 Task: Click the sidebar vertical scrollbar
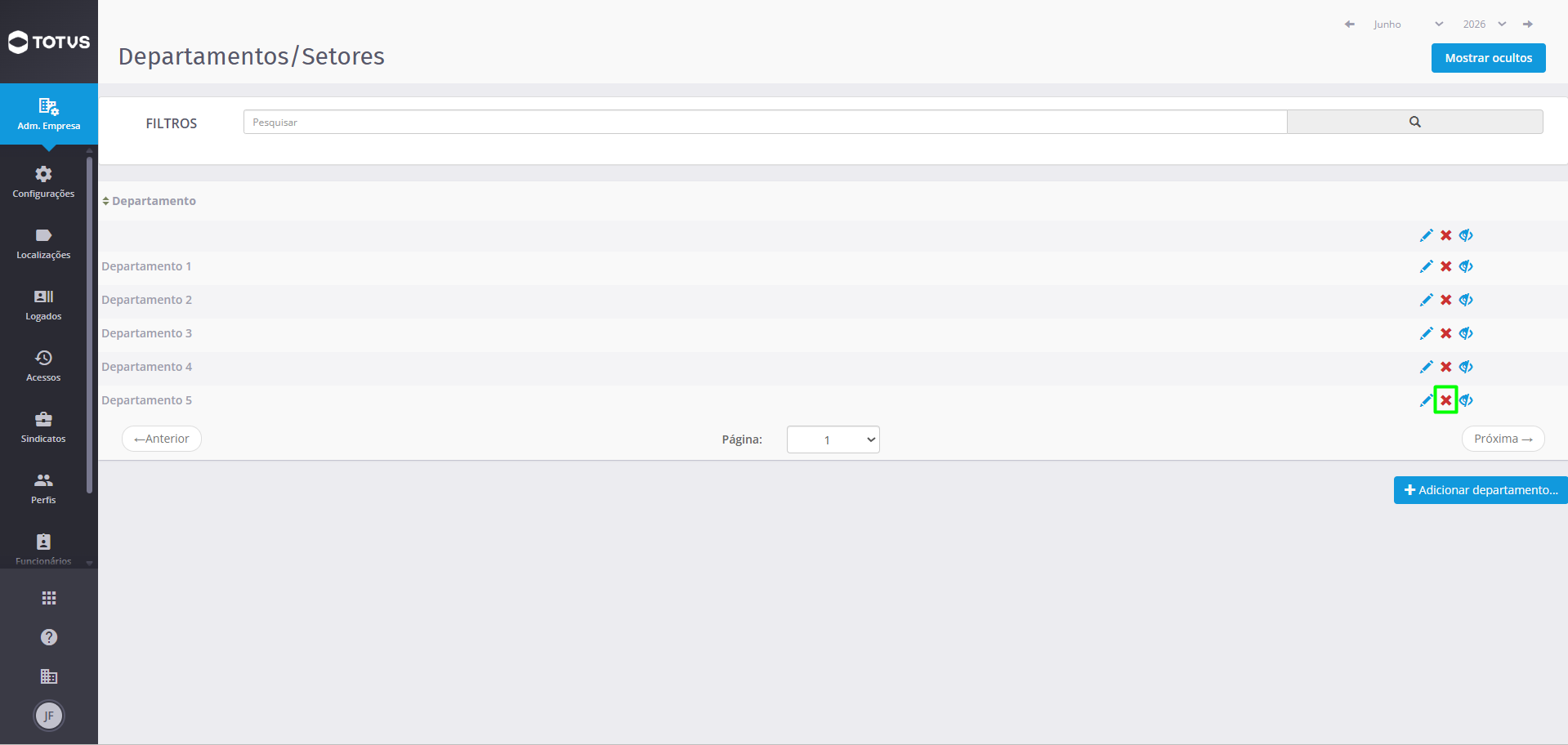point(89,327)
